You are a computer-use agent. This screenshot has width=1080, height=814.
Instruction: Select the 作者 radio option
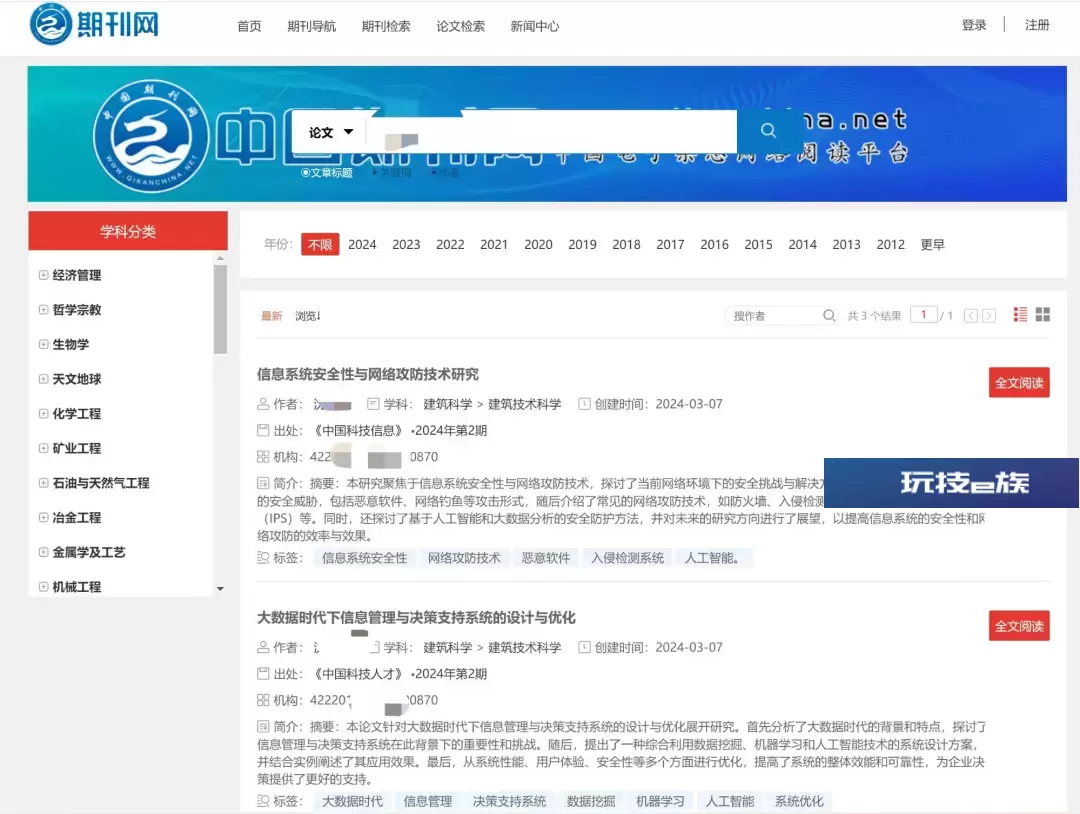[x=445, y=173]
